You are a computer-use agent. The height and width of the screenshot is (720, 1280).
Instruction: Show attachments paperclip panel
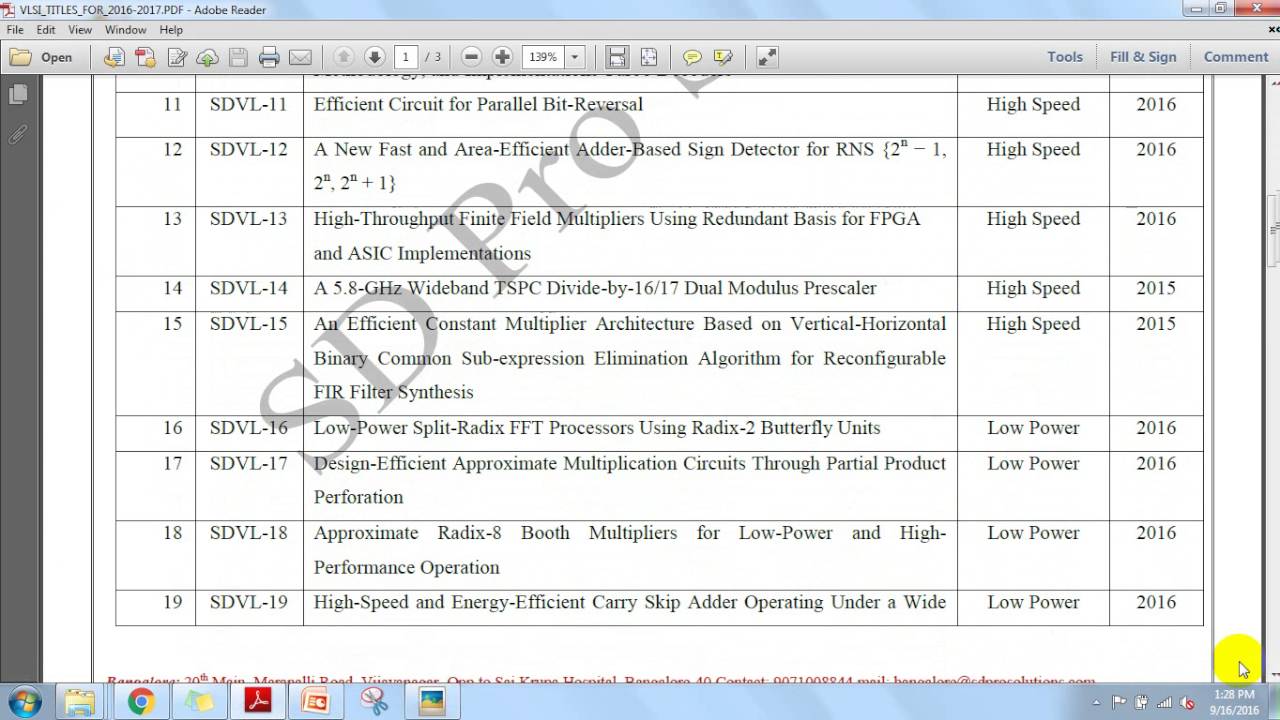(x=17, y=135)
